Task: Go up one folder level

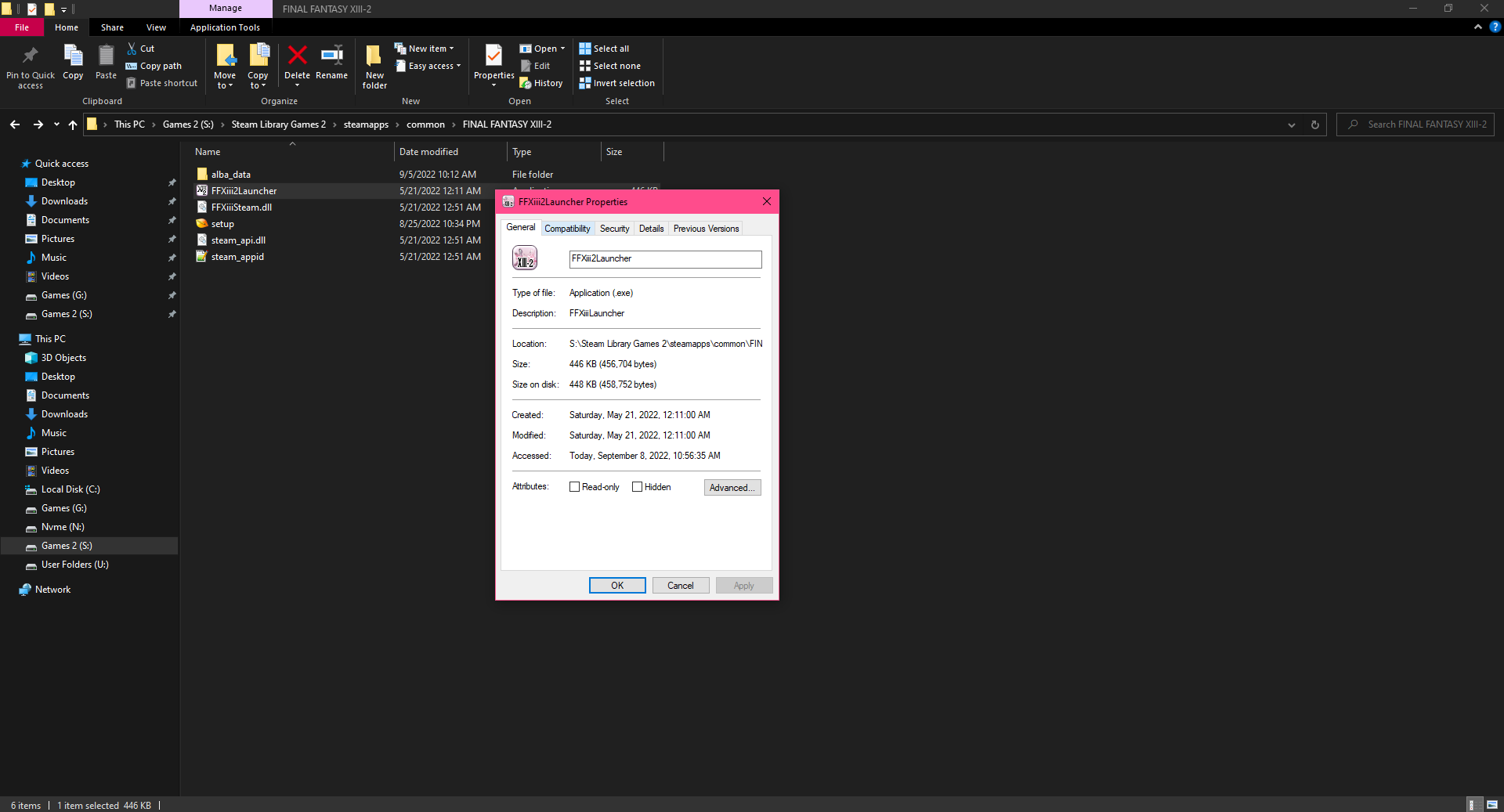Action: 73,125
